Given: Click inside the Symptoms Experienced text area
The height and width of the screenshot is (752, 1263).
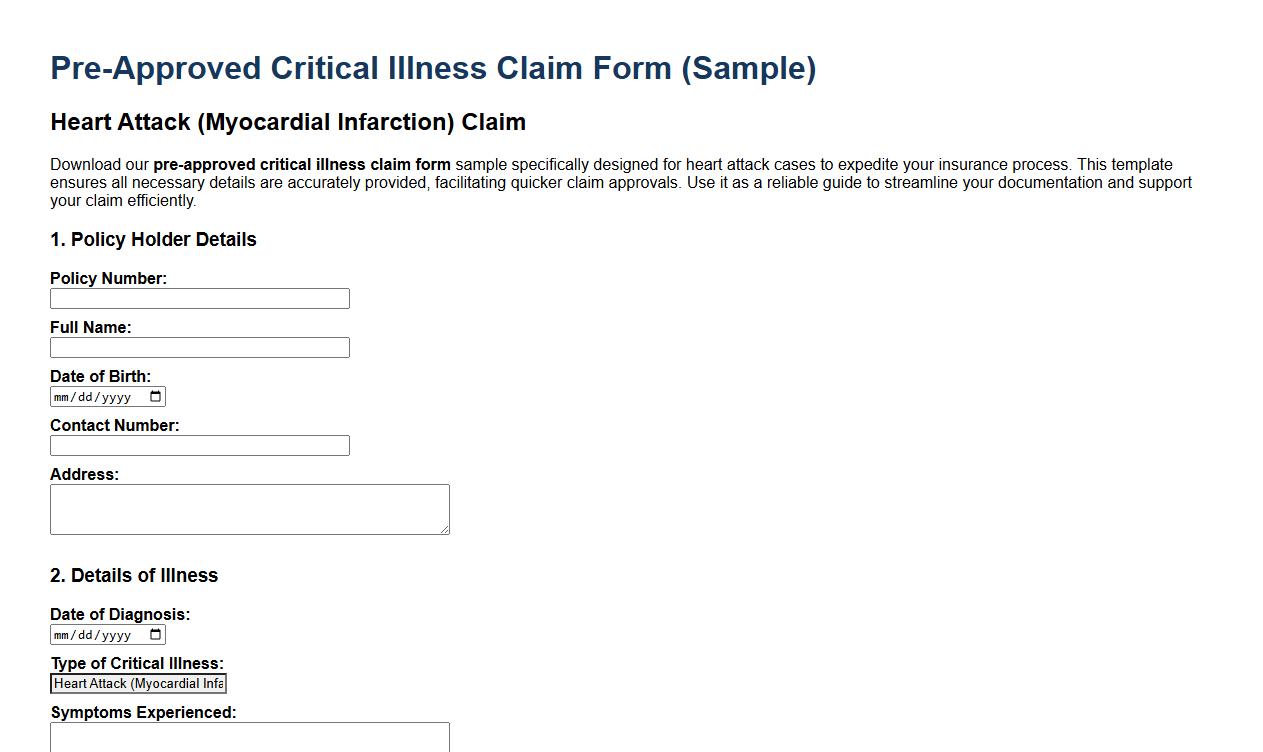Looking at the screenshot, I should point(249,740).
